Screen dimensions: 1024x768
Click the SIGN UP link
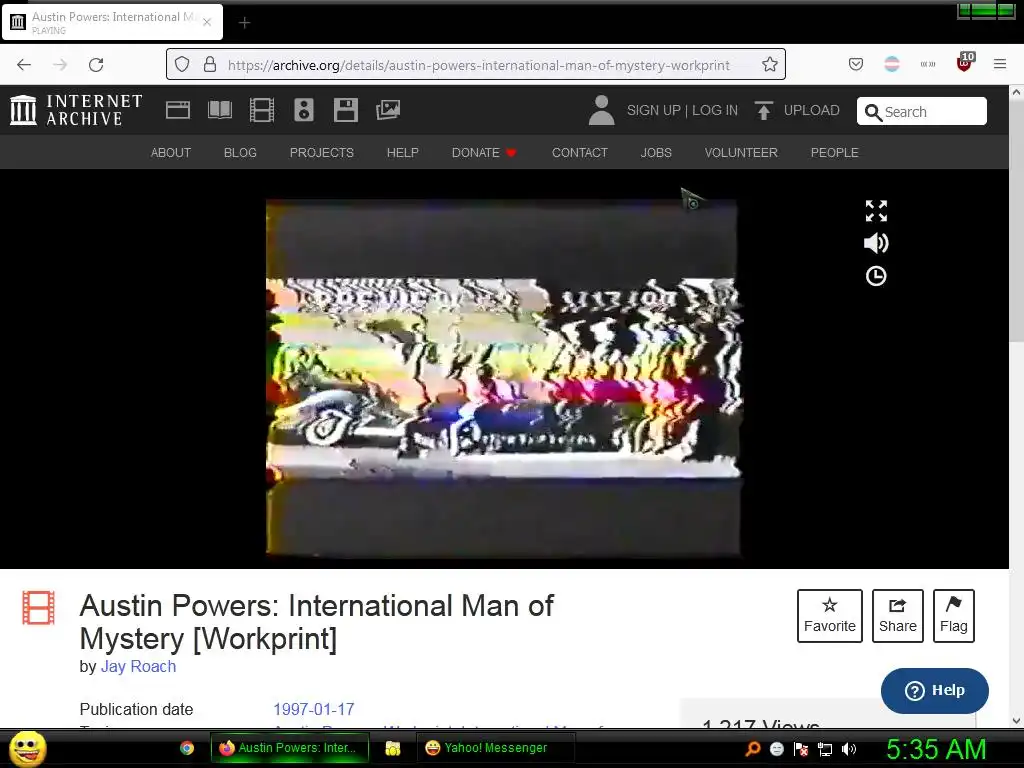[x=654, y=110]
